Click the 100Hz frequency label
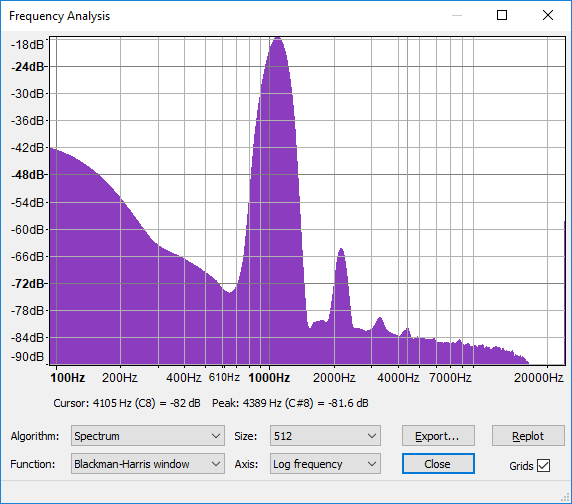Viewport: 572px width, 504px height. pos(67,377)
